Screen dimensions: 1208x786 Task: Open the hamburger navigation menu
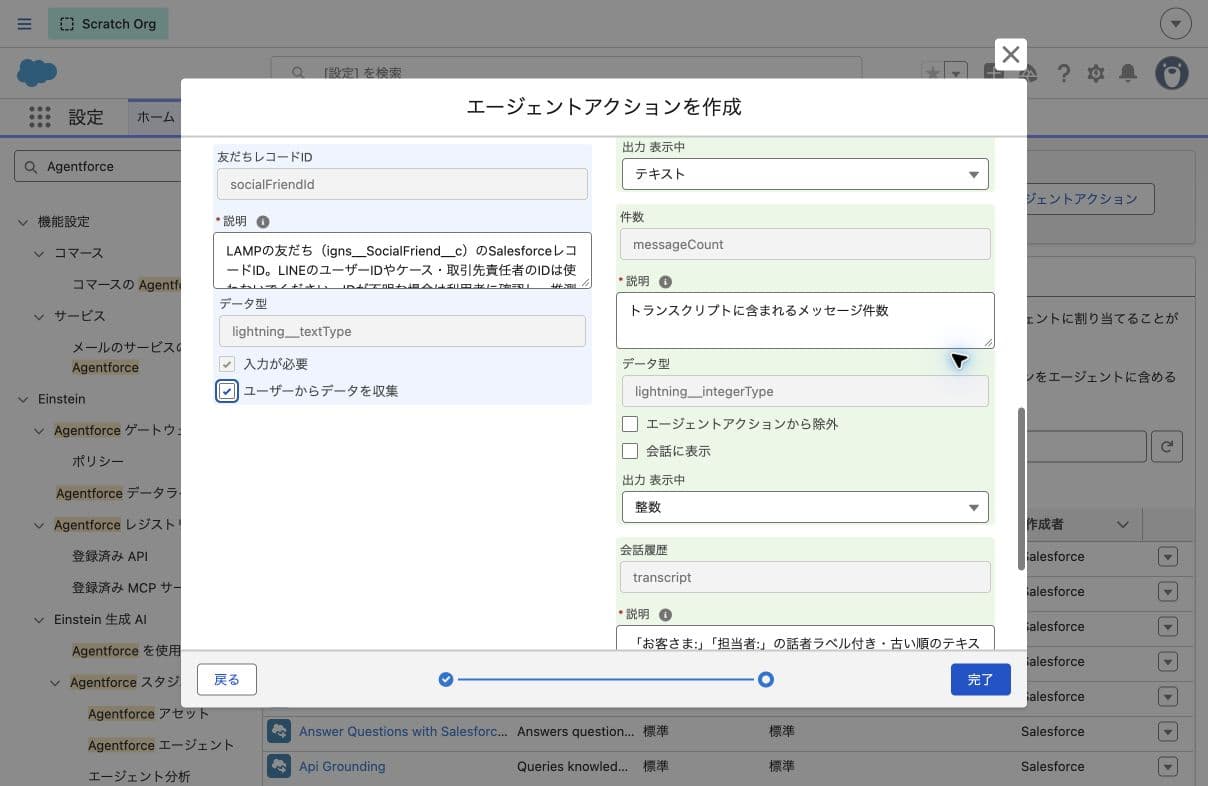(x=24, y=24)
